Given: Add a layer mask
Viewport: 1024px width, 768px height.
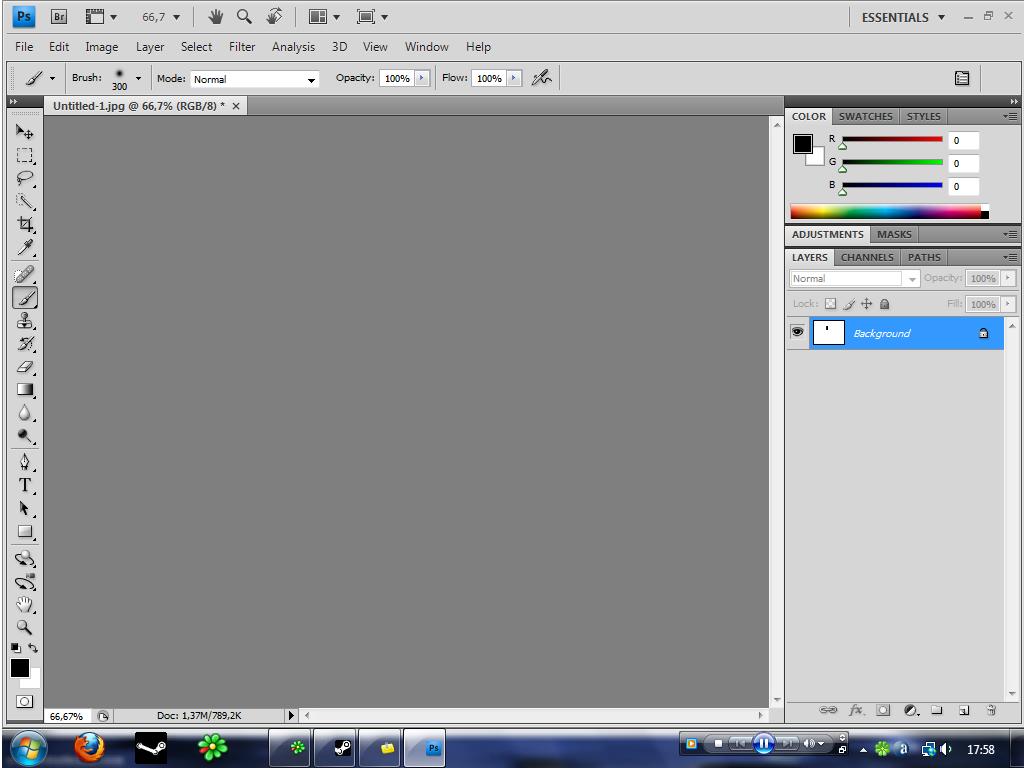Looking at the screenshot, I should tap(883, 711).
